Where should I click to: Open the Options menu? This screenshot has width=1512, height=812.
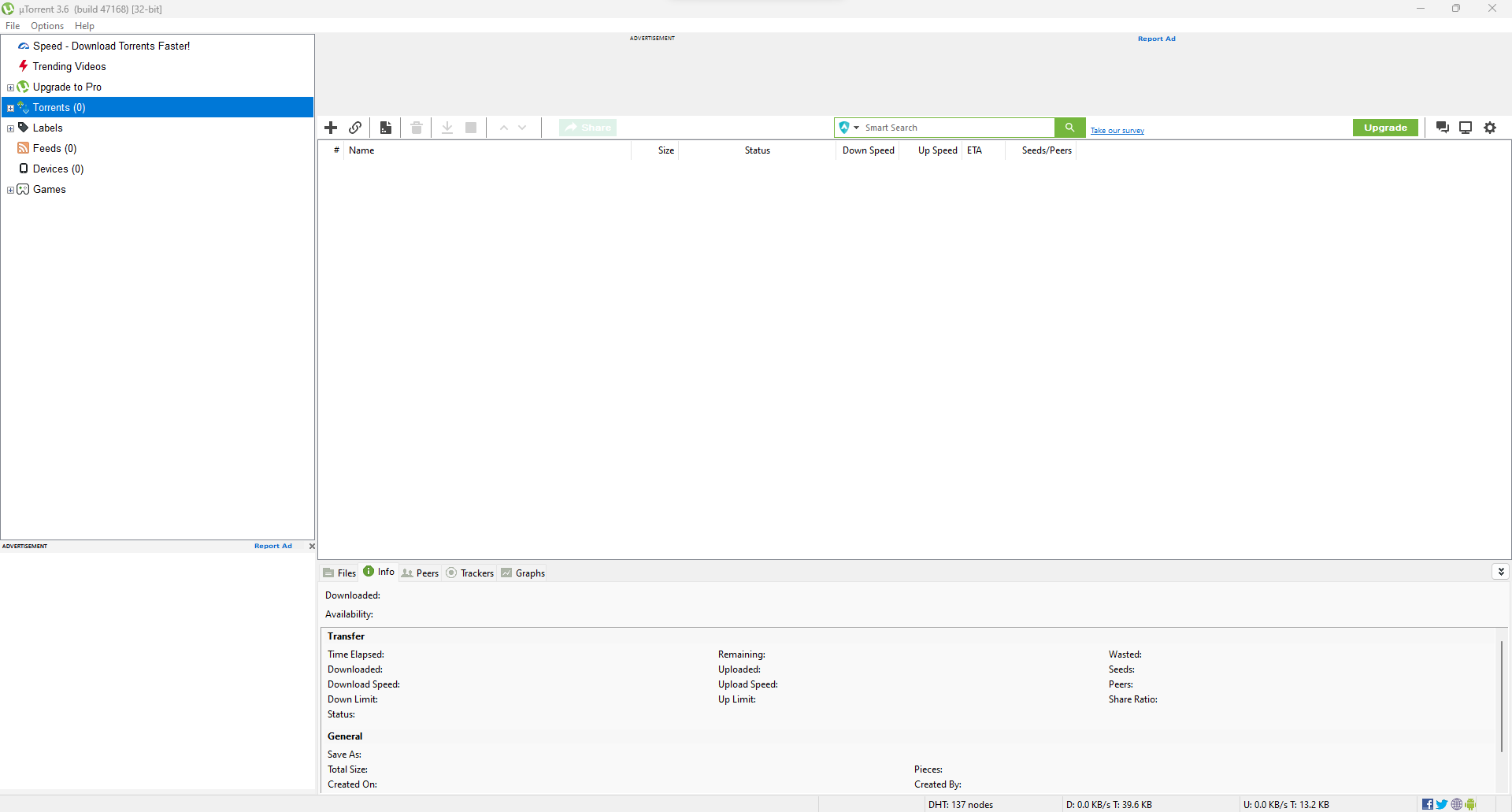(47, 26)
